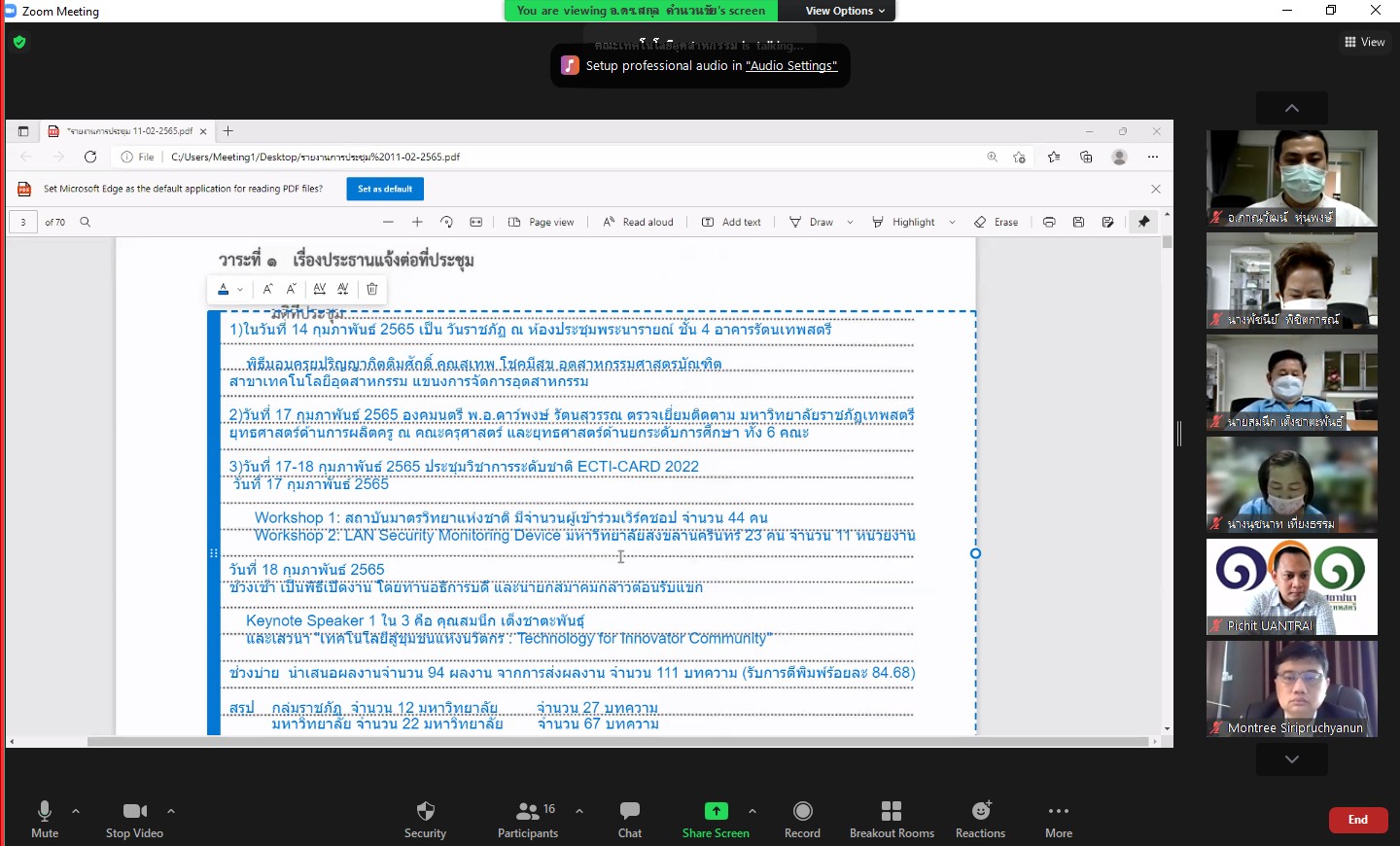Rotate the PDF page

(x=446, y=223)
